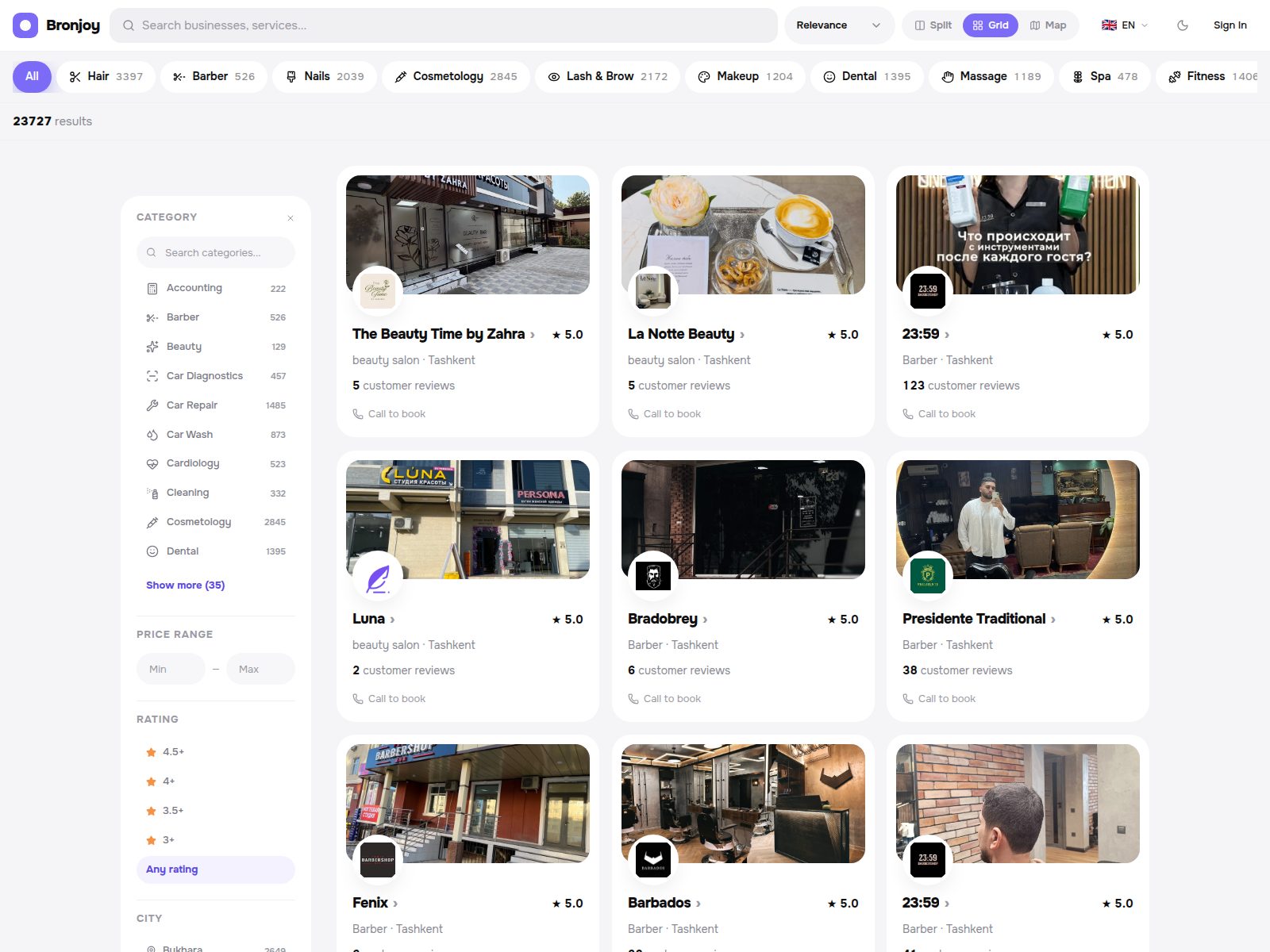Click the Bronjoy logo icon
The image size is (1270, 952).
25,25
